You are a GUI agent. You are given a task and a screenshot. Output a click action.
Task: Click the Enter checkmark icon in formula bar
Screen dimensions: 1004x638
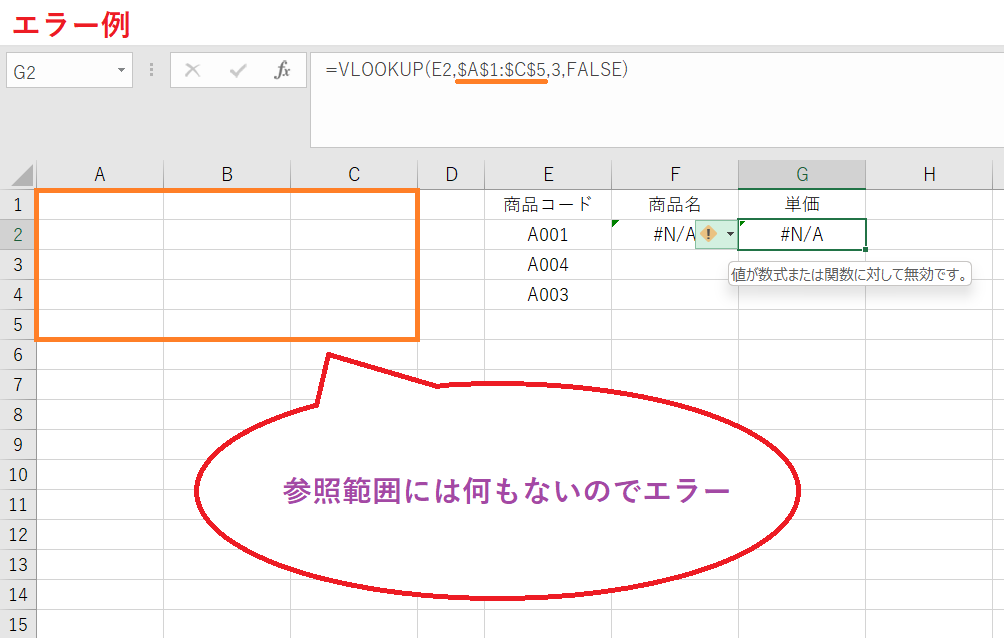238,71
